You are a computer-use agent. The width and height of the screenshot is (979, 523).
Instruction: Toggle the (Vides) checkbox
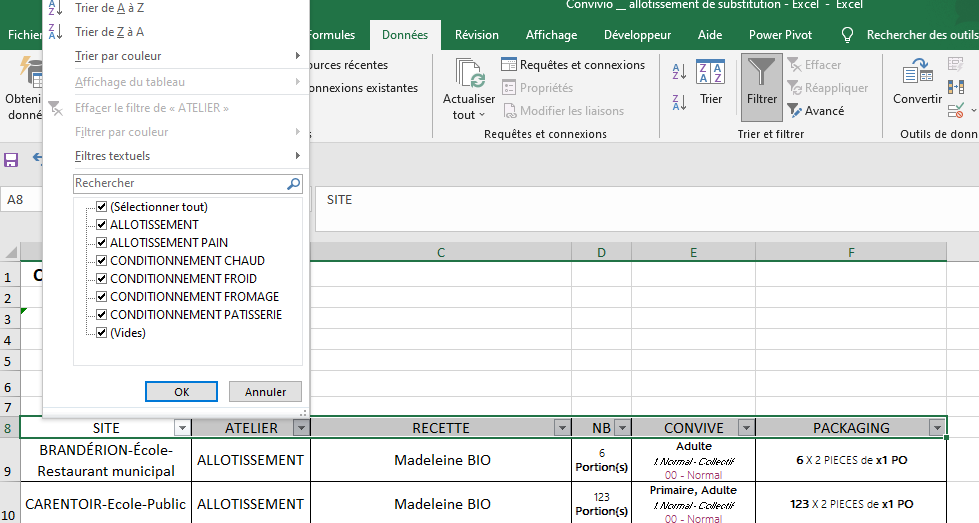tap(101, 333)
